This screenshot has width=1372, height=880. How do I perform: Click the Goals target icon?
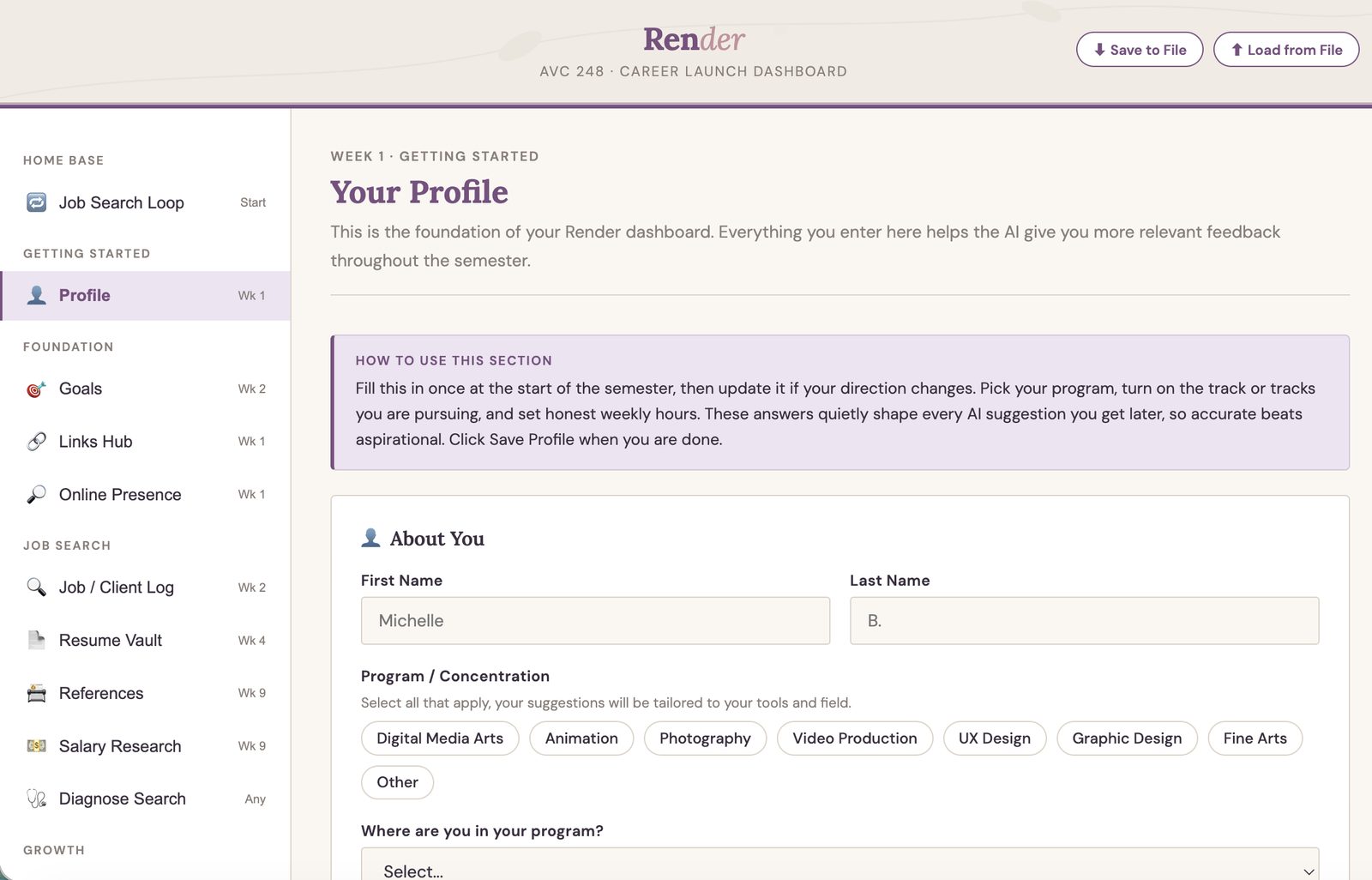(36, 389)
